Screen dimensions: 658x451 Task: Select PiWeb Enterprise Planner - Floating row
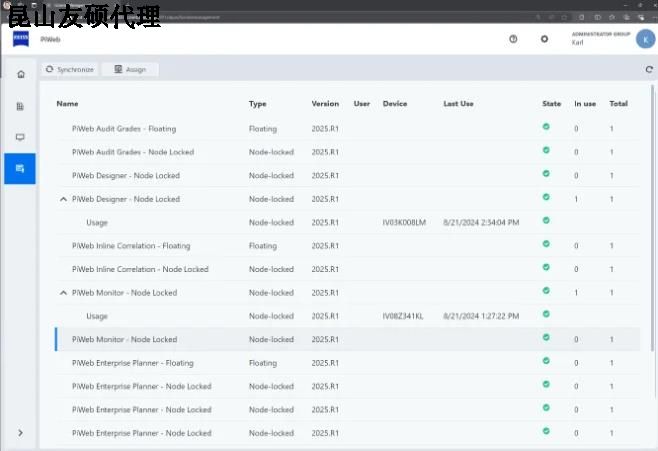tap(348, 363)
